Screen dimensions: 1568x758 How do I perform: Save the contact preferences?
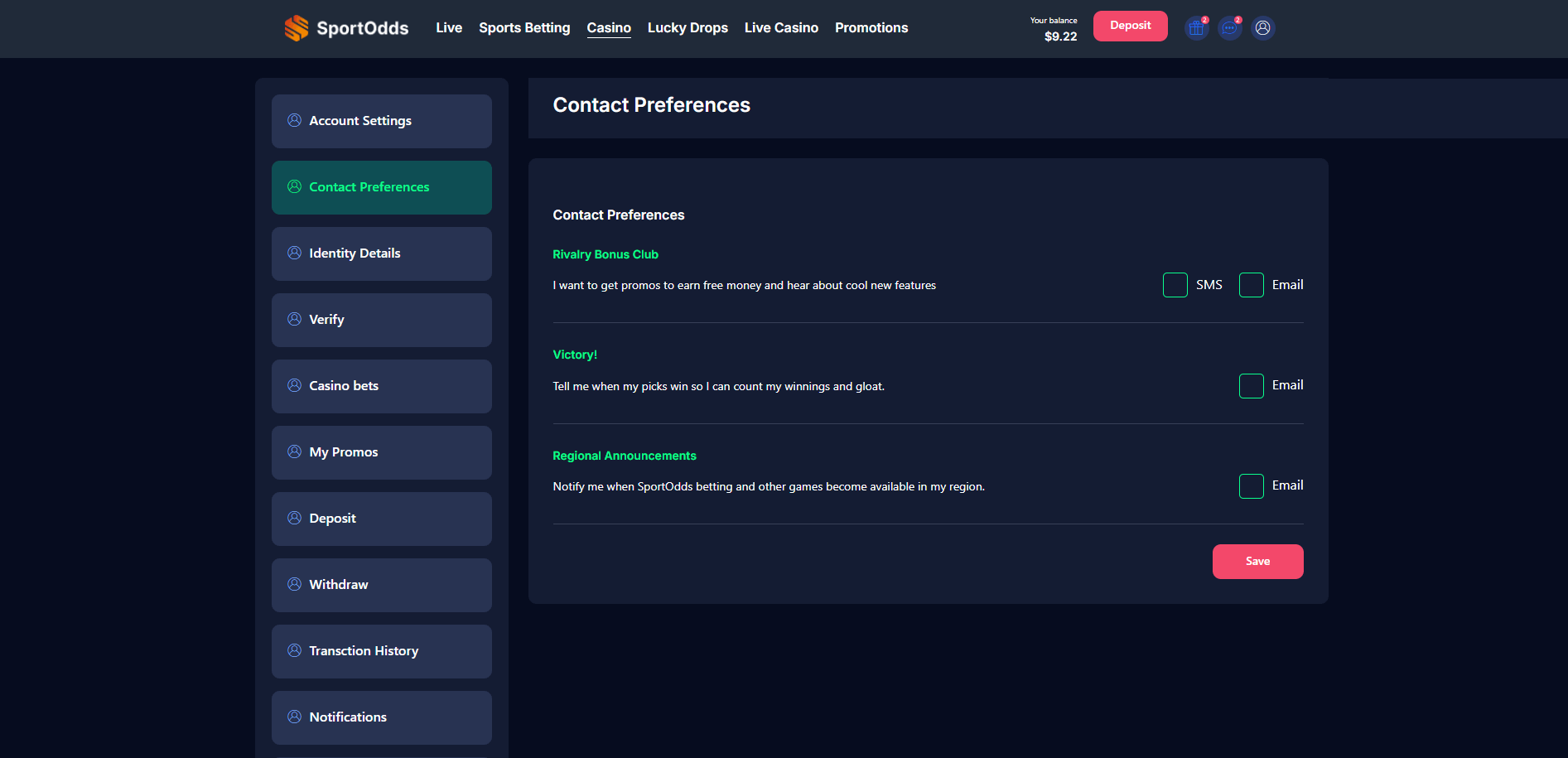(1258, 562)
